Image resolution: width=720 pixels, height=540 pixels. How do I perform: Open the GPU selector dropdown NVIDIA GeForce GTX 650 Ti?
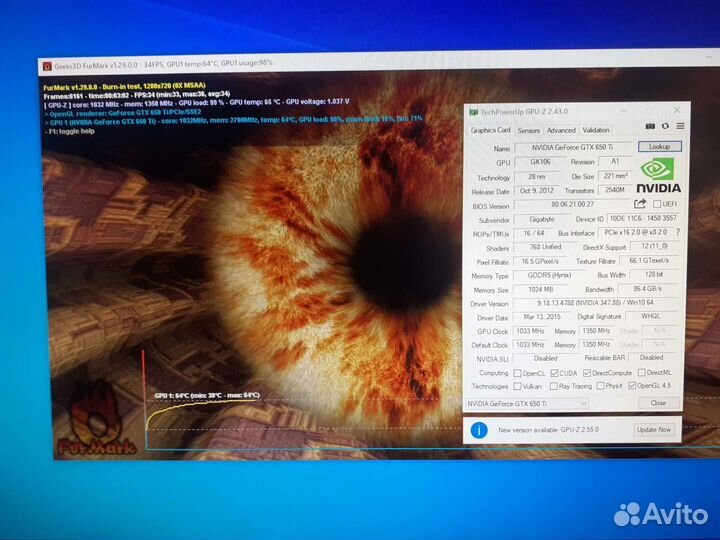pyautogui.click(x=527, y=404)
